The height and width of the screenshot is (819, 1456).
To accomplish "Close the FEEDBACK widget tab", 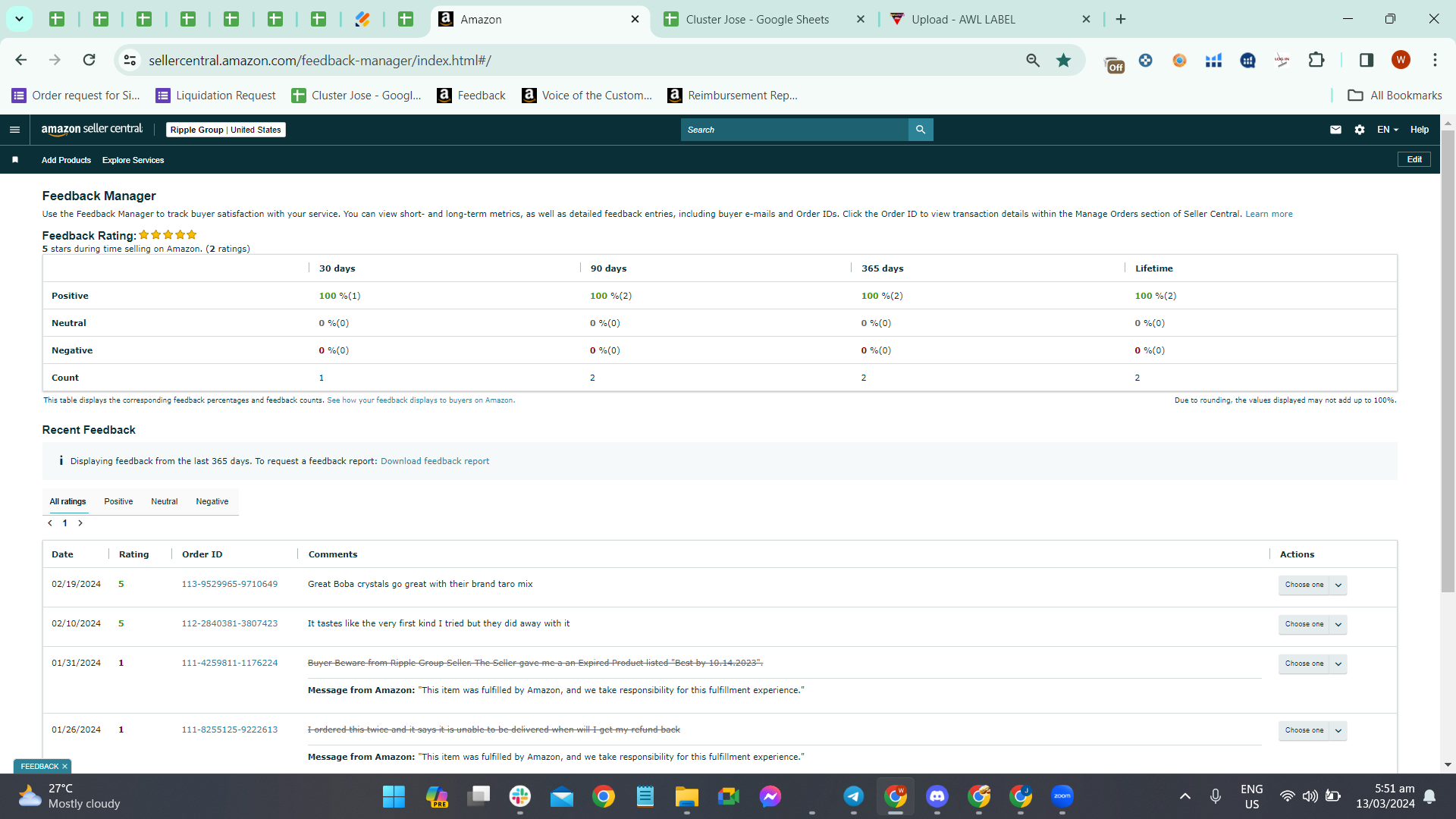I will 64,767.
